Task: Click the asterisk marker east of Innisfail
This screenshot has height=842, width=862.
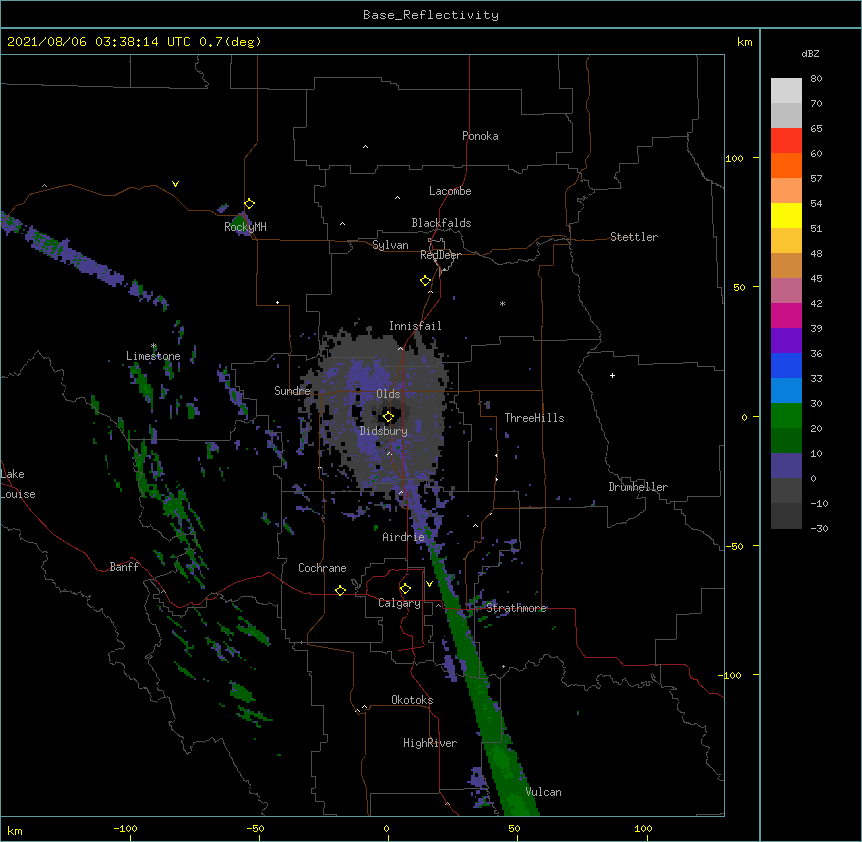Action: tap(502, 303)
